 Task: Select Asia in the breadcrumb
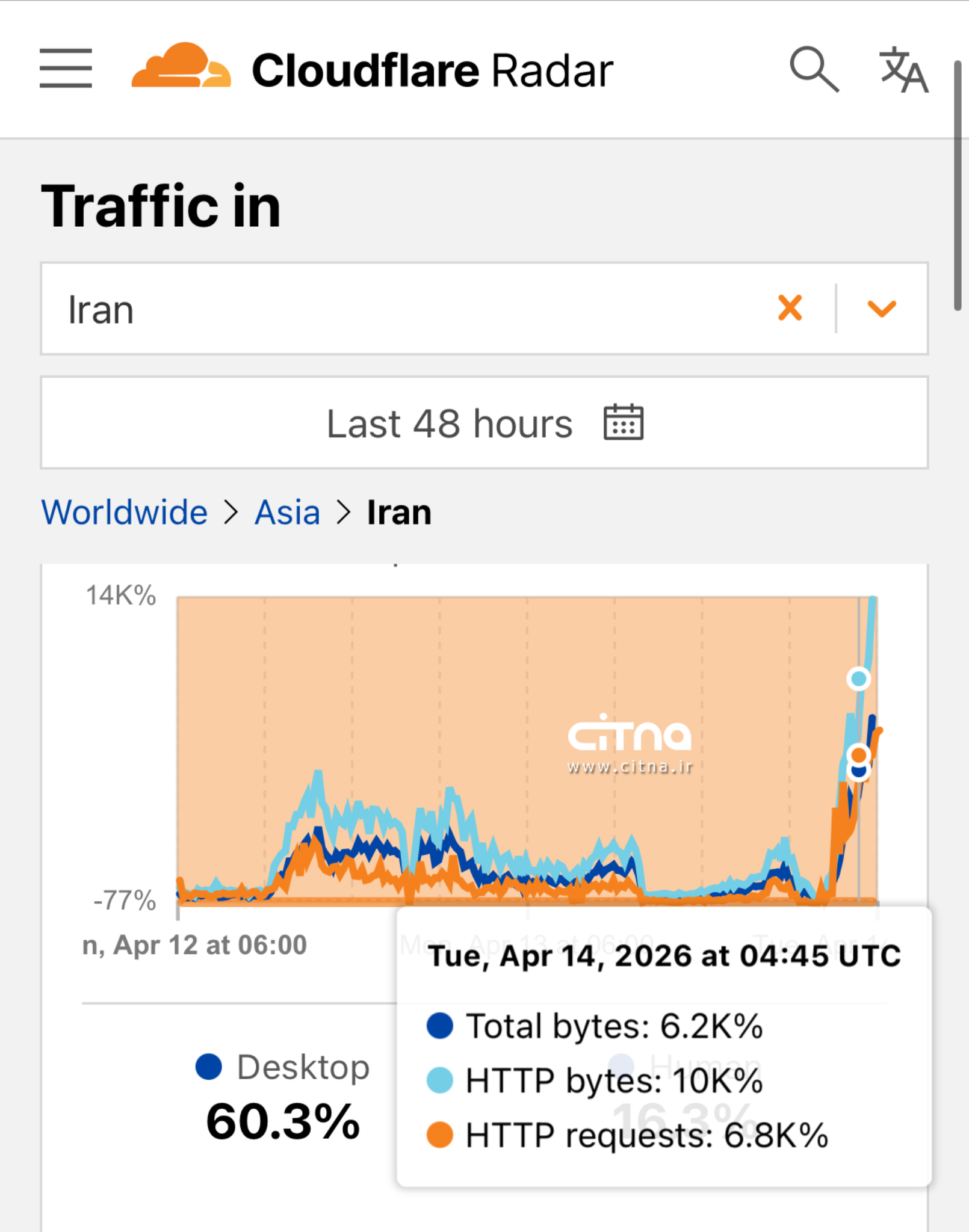pos(287,512)
